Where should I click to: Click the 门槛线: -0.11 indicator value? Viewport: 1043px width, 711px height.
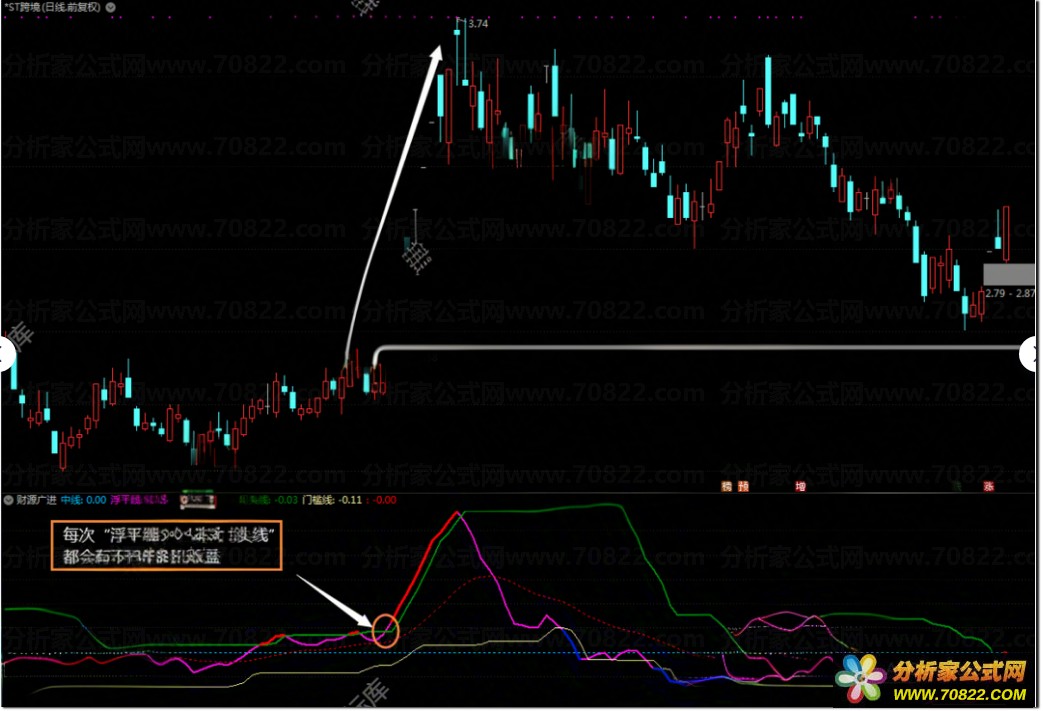coord(332,500)
